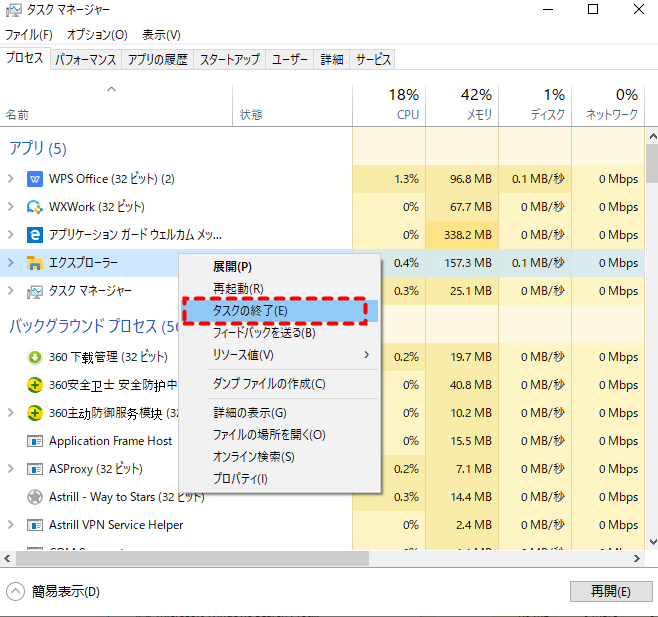Image resolution: width=658 pixels, height=617 pixels.
Task: Switch to the 詳細 tab
Action: pos(332,60)
